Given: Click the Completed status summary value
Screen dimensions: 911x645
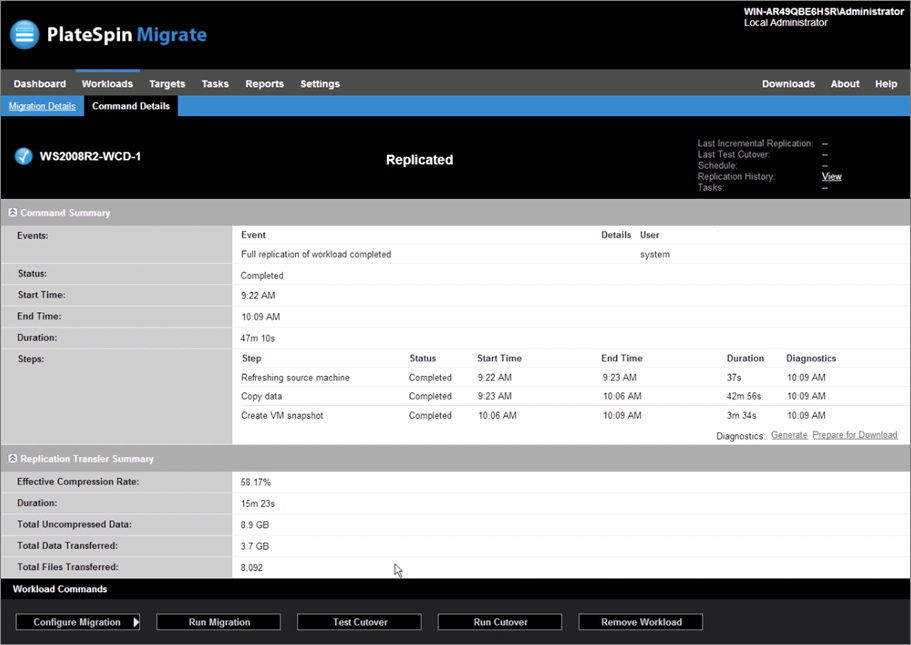Looking at the screenshot, I should (262, 276).
